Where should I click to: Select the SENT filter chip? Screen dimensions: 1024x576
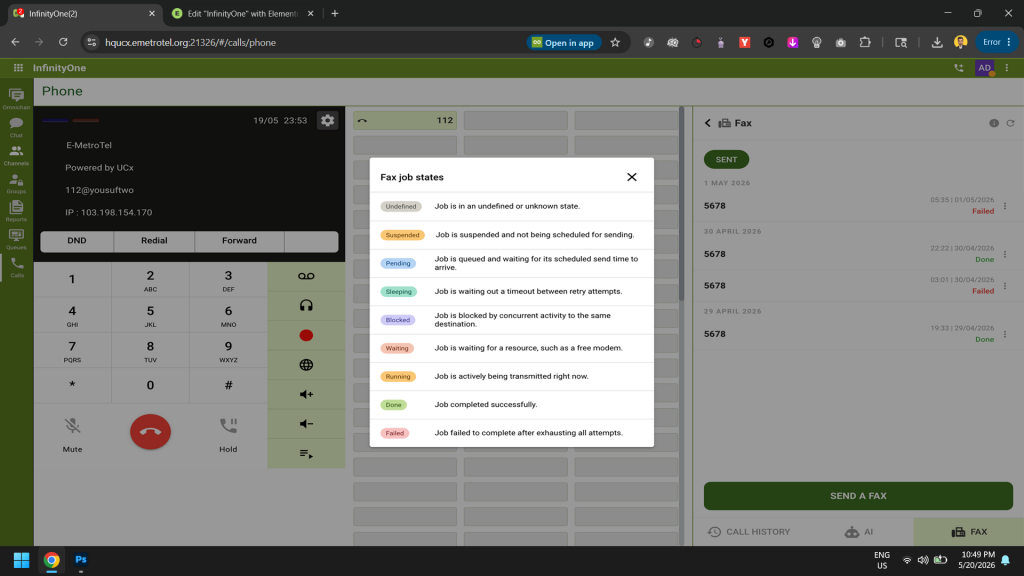tap(726, 159)
